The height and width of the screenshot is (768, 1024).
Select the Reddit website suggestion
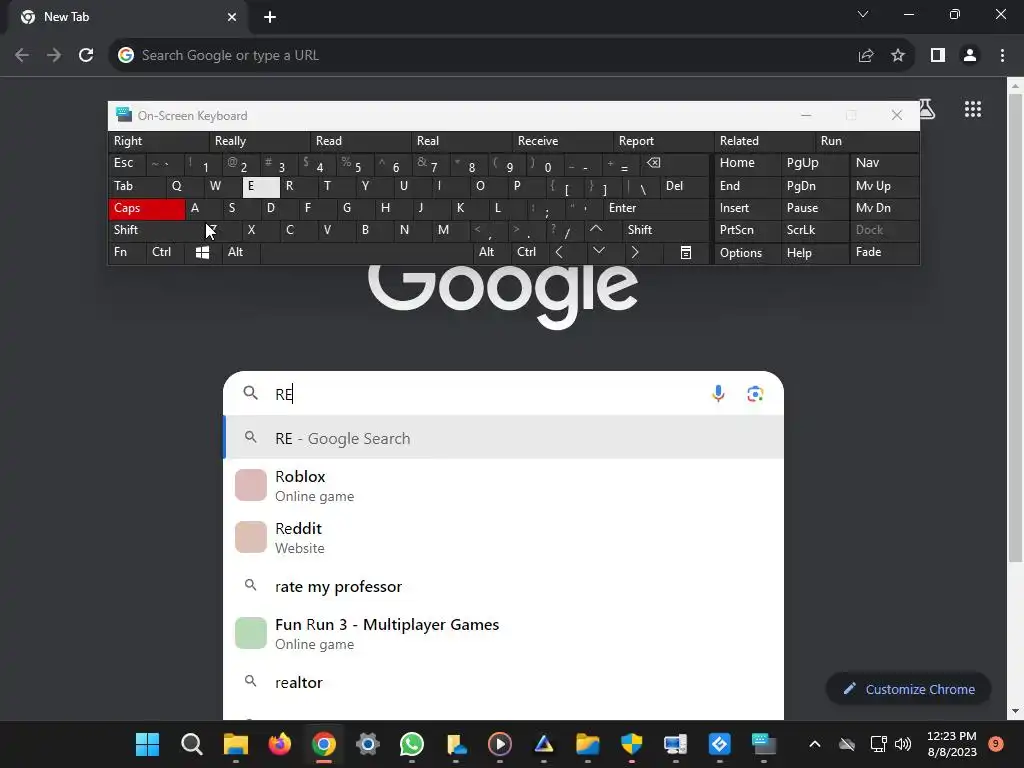503,537
